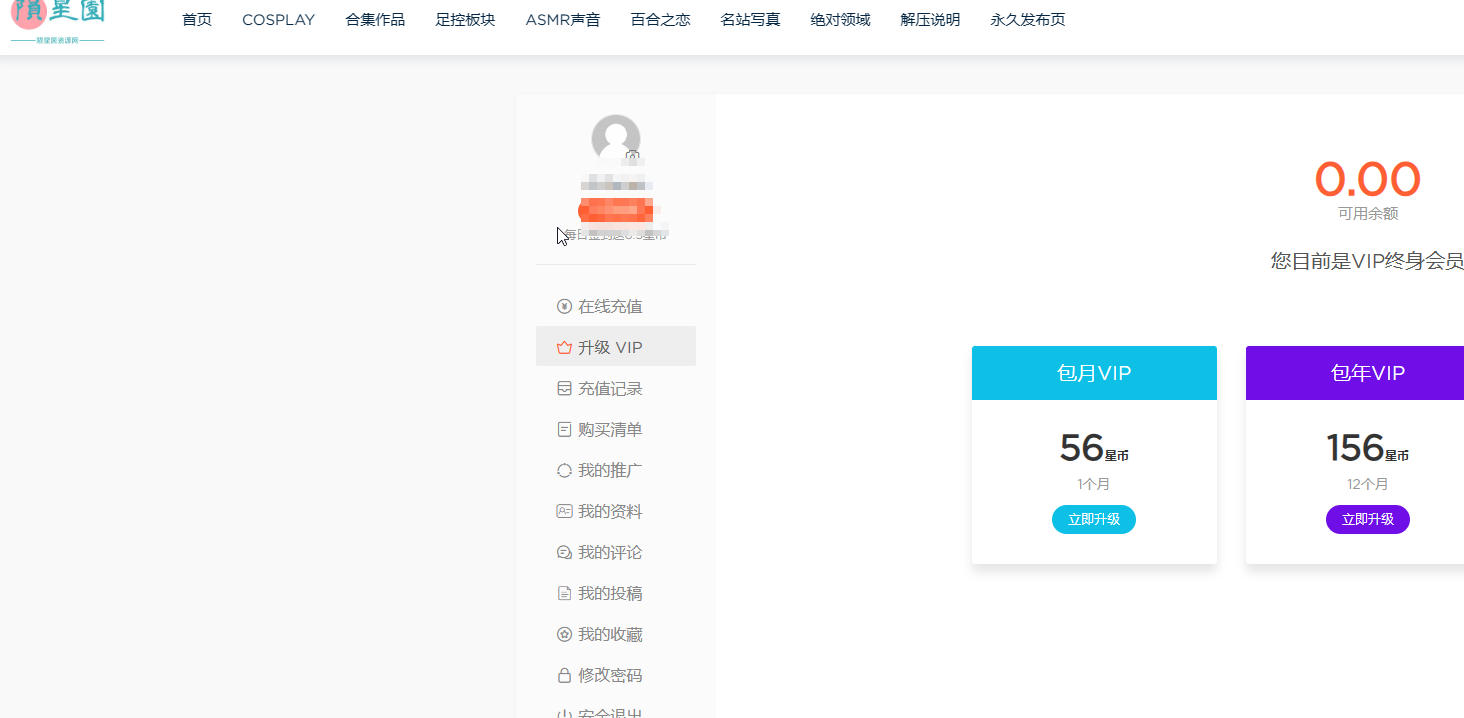Open 充值记录 in the sidebar
This screenshot has width=1464, height=718.
pos(616,388)
